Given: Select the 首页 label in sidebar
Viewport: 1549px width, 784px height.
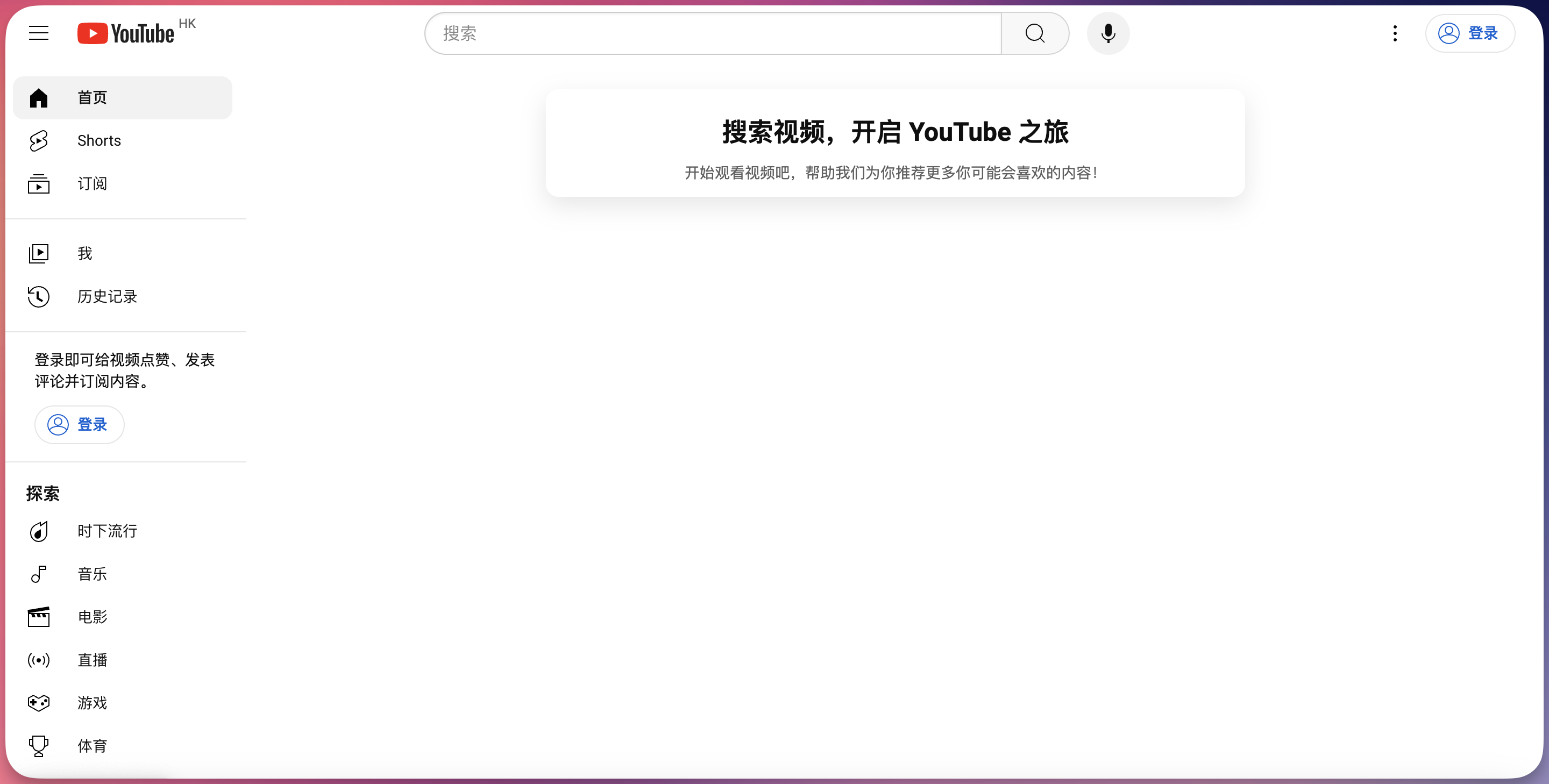Looking at the screenshot, I should point(92,98).
